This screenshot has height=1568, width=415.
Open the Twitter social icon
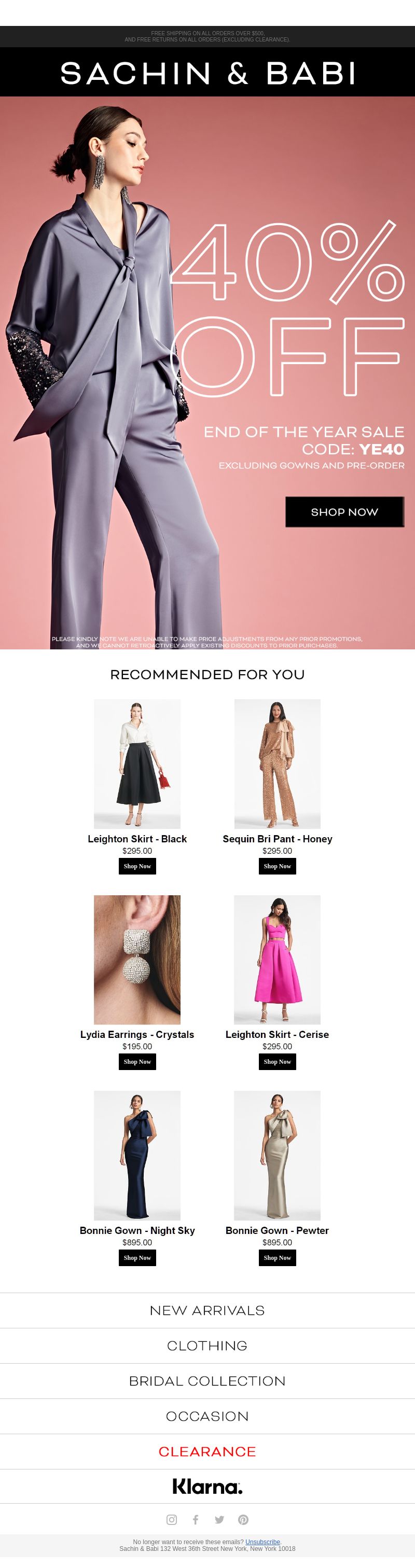219,1519
